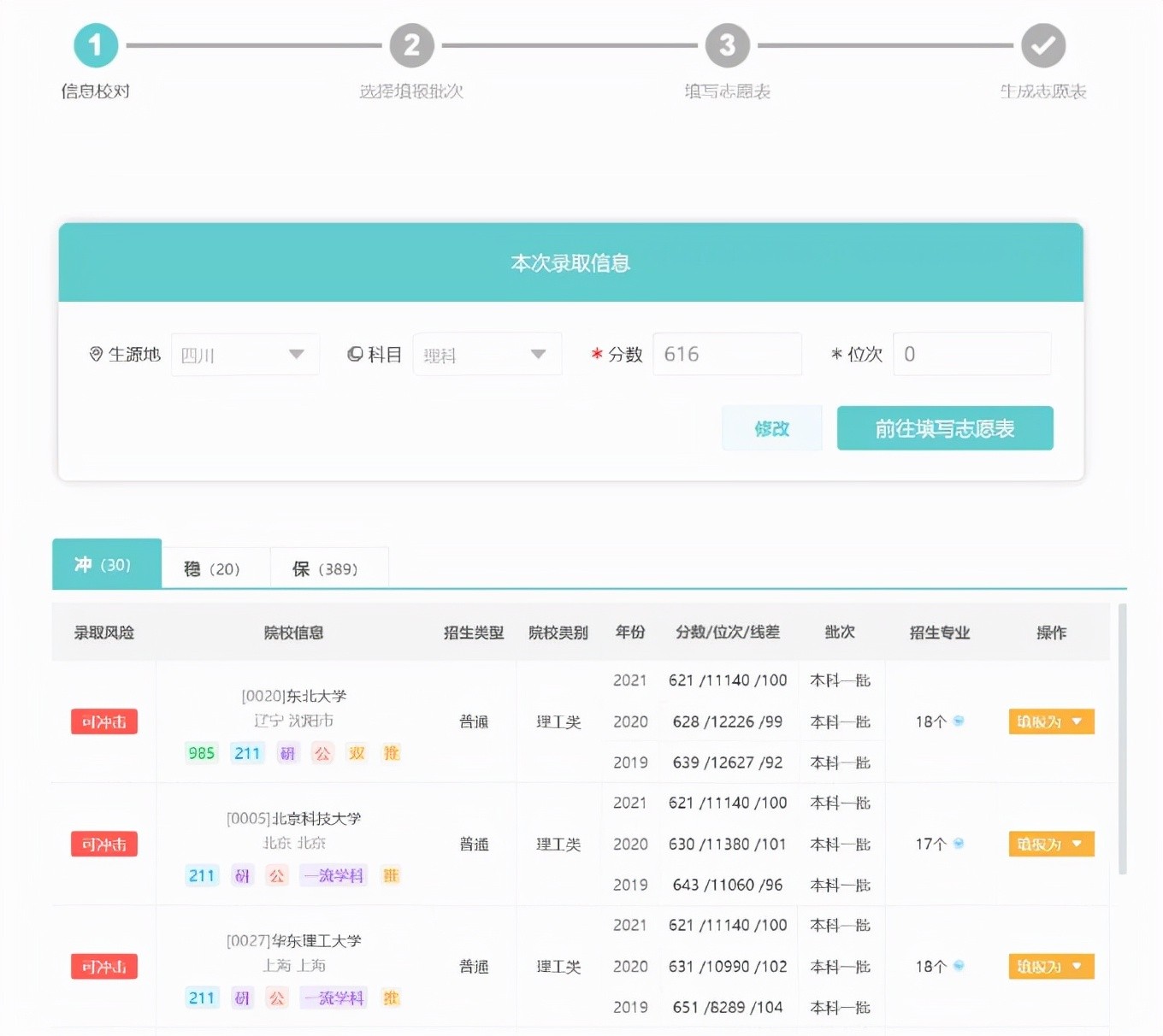Viewport: 1163px width, 1036px height.
Task: Click step 3 circle 填写志愿表
Action: pyautogui.click(x=727, y=45)
